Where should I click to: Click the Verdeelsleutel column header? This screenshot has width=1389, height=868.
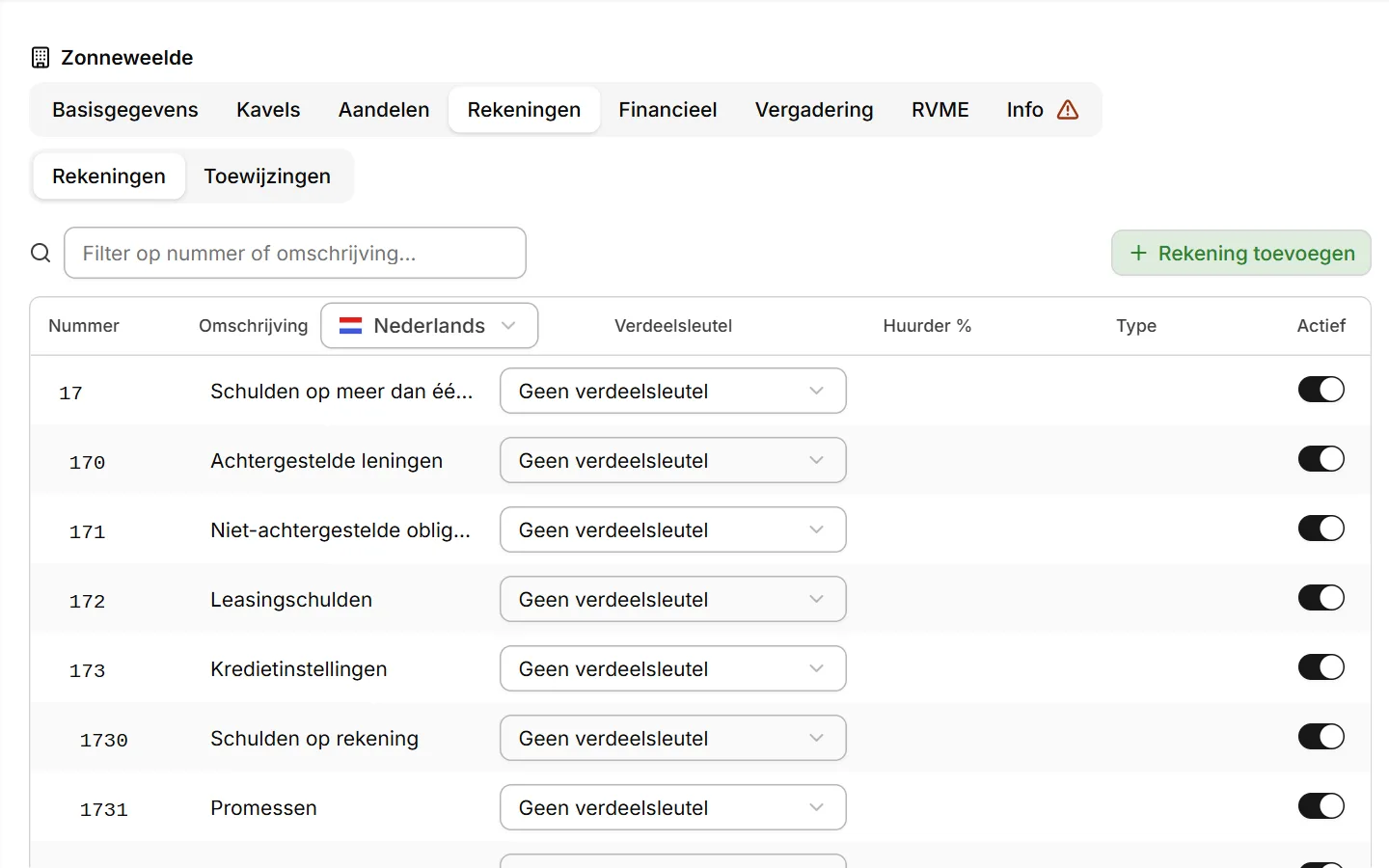pos(673,326)
